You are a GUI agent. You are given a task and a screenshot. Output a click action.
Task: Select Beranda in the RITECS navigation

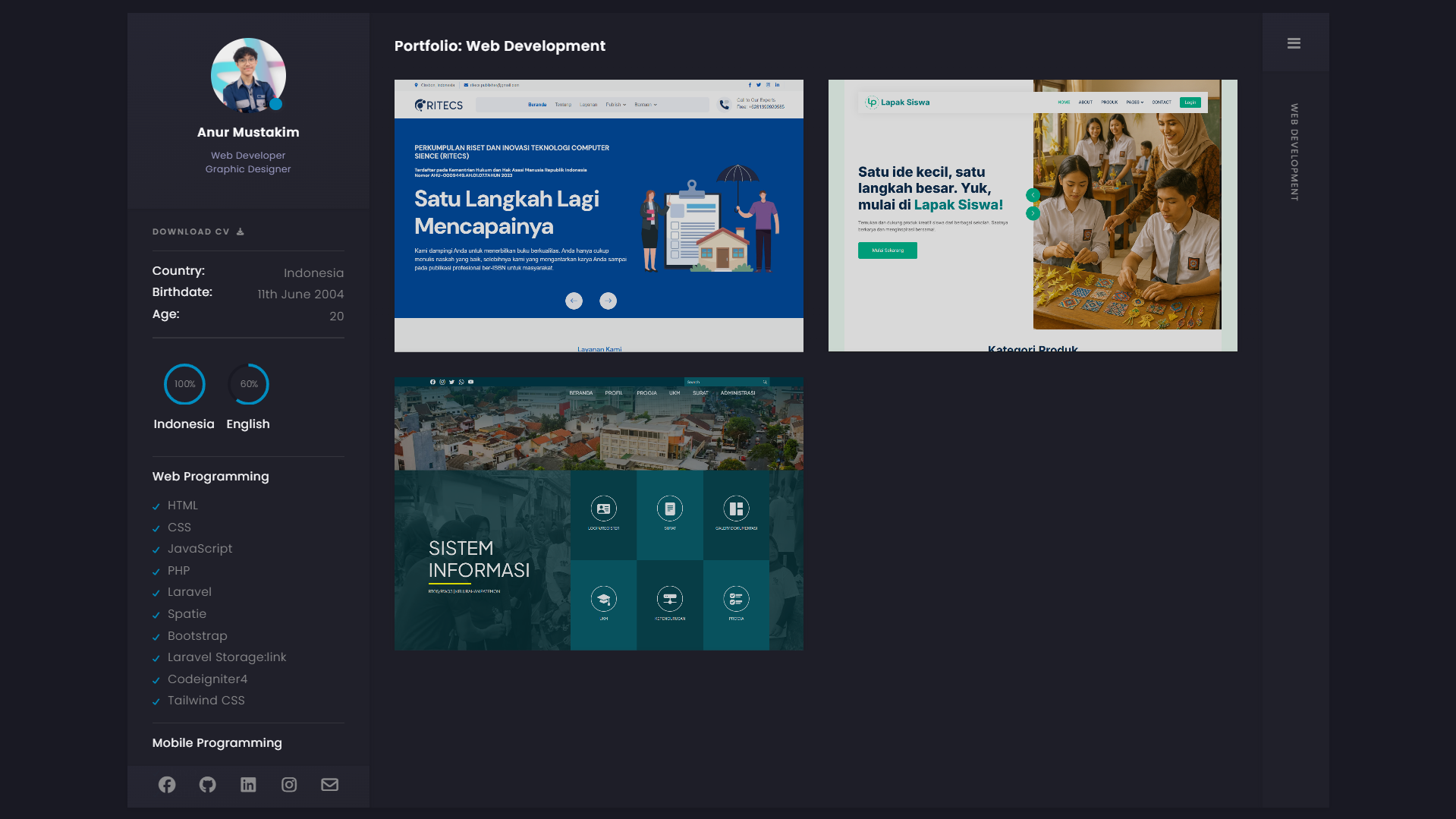(537, 105)
